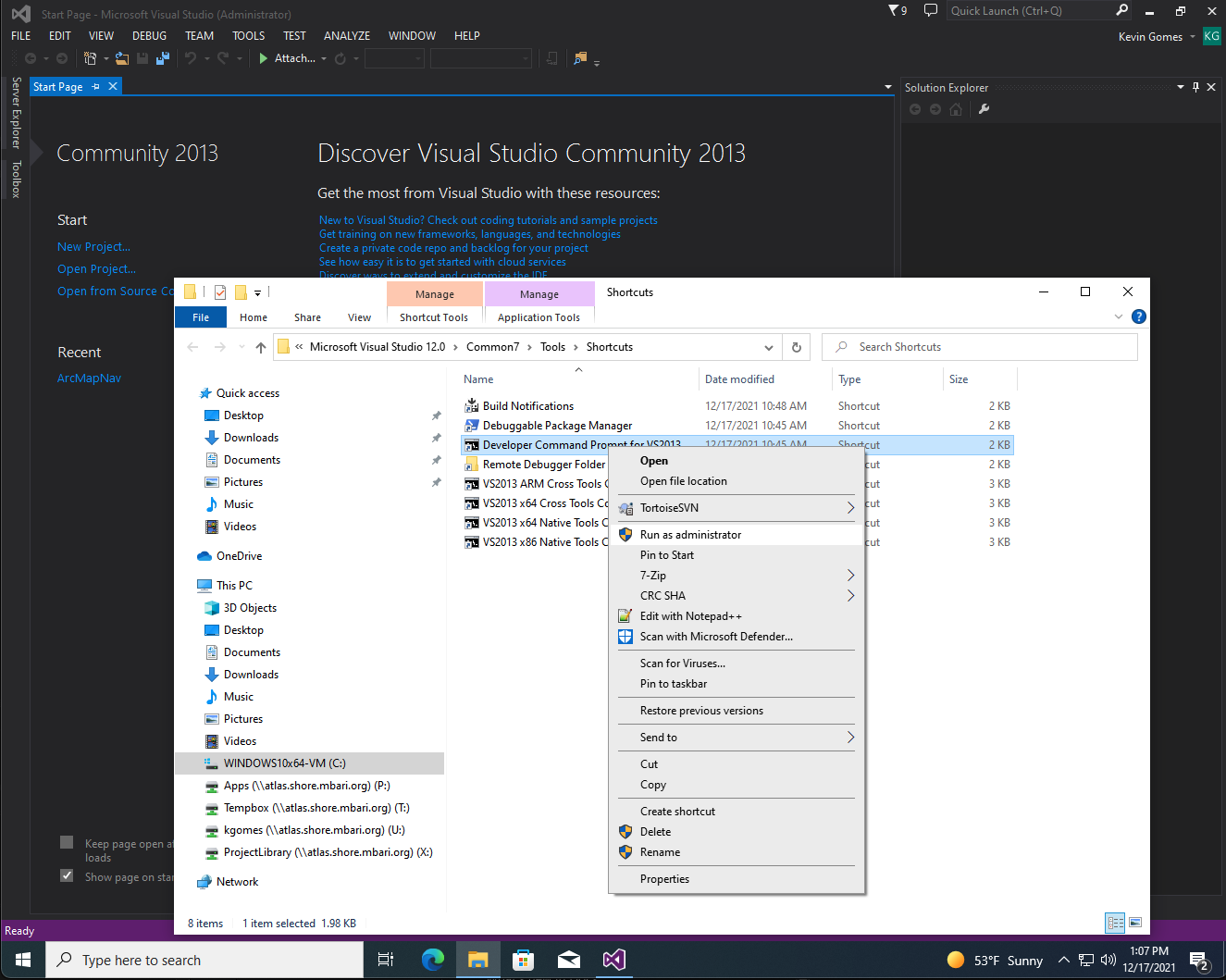Open the Shortcut Tools ribbon tab
The image size is (1226, 980).
coord(434,317)
